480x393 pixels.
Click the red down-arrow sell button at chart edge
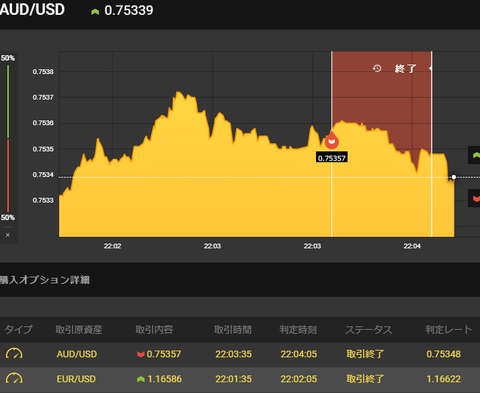click(x=475, y=198)
